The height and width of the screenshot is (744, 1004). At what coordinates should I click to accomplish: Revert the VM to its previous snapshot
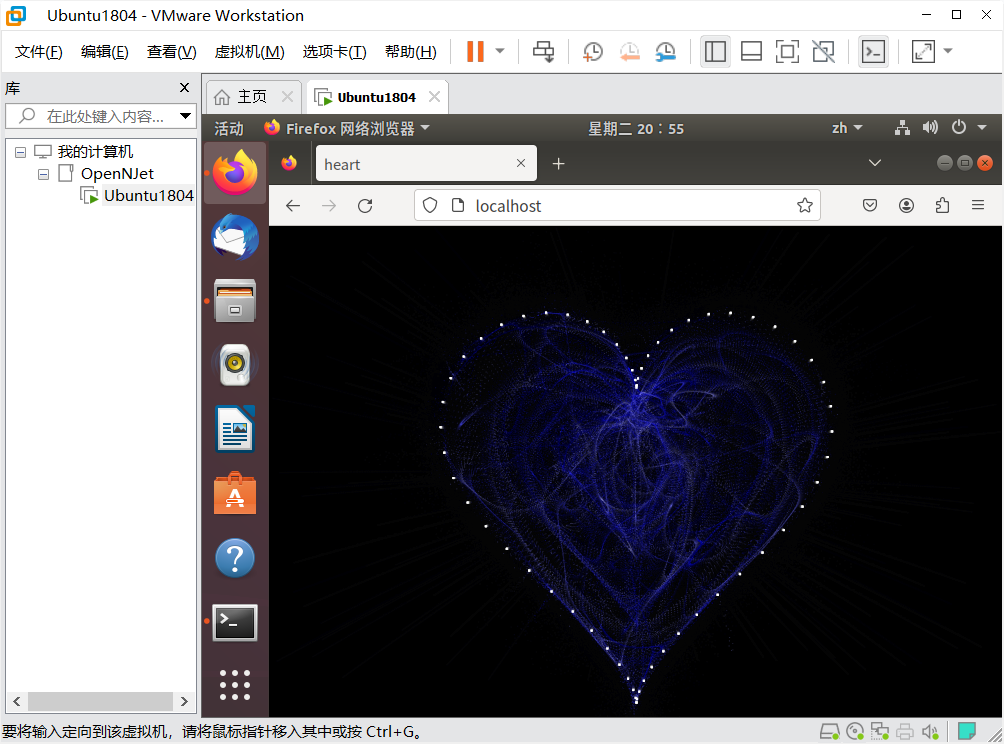[x=629, y=51]
